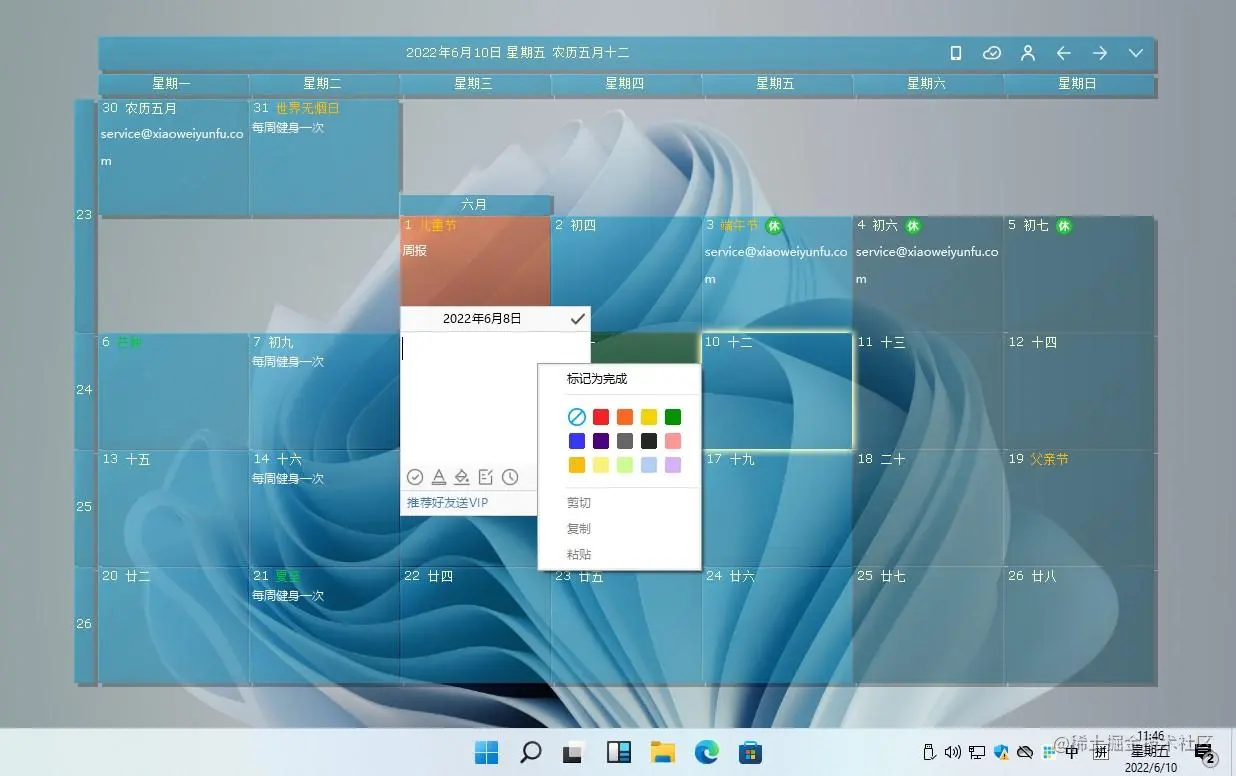This screenshot has width=1236, height=776.
Task: Pick the light yellow color swatch
Action: (x=601, y=465)
